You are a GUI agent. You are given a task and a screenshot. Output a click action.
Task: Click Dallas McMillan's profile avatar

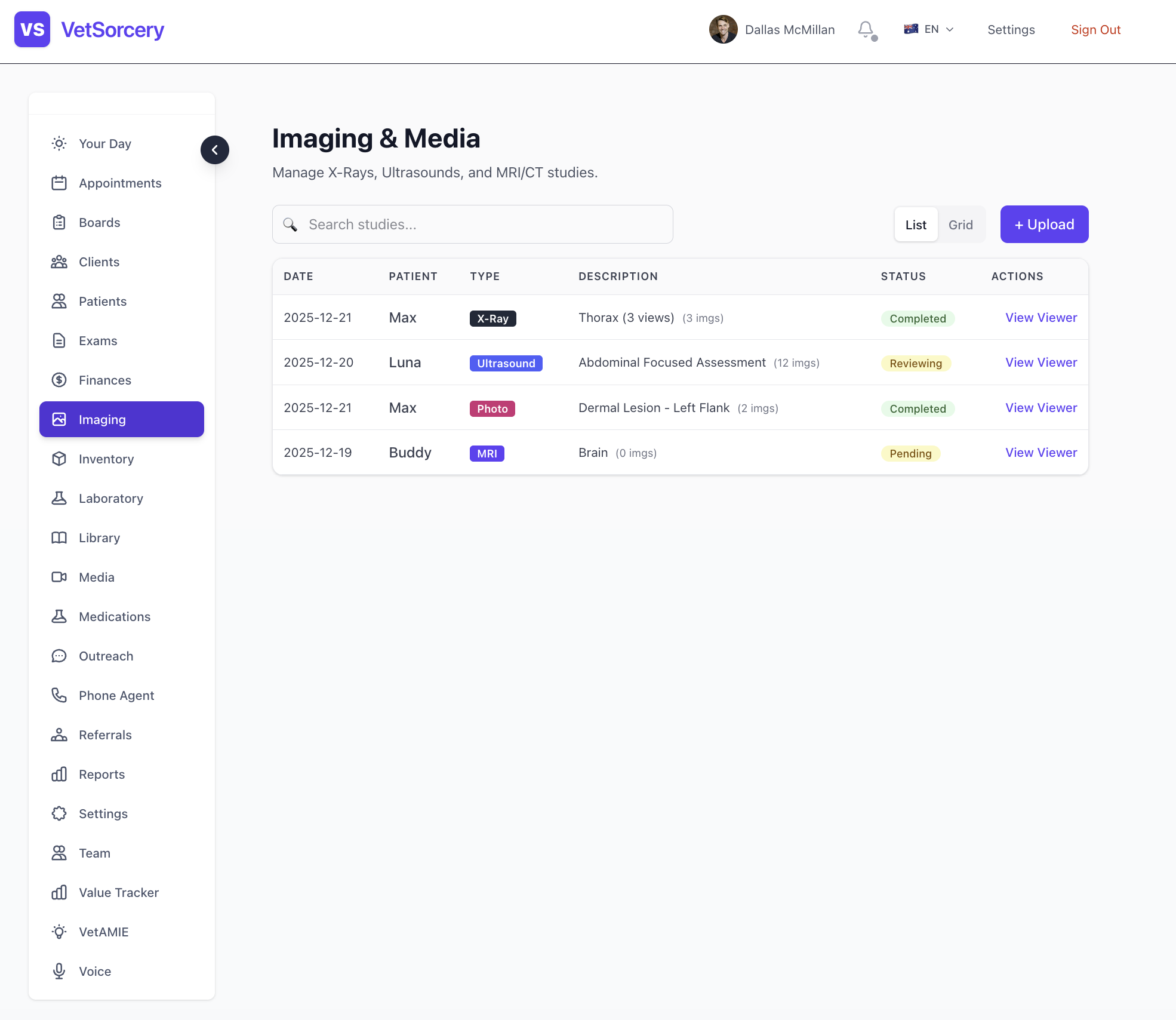point(723,29)
